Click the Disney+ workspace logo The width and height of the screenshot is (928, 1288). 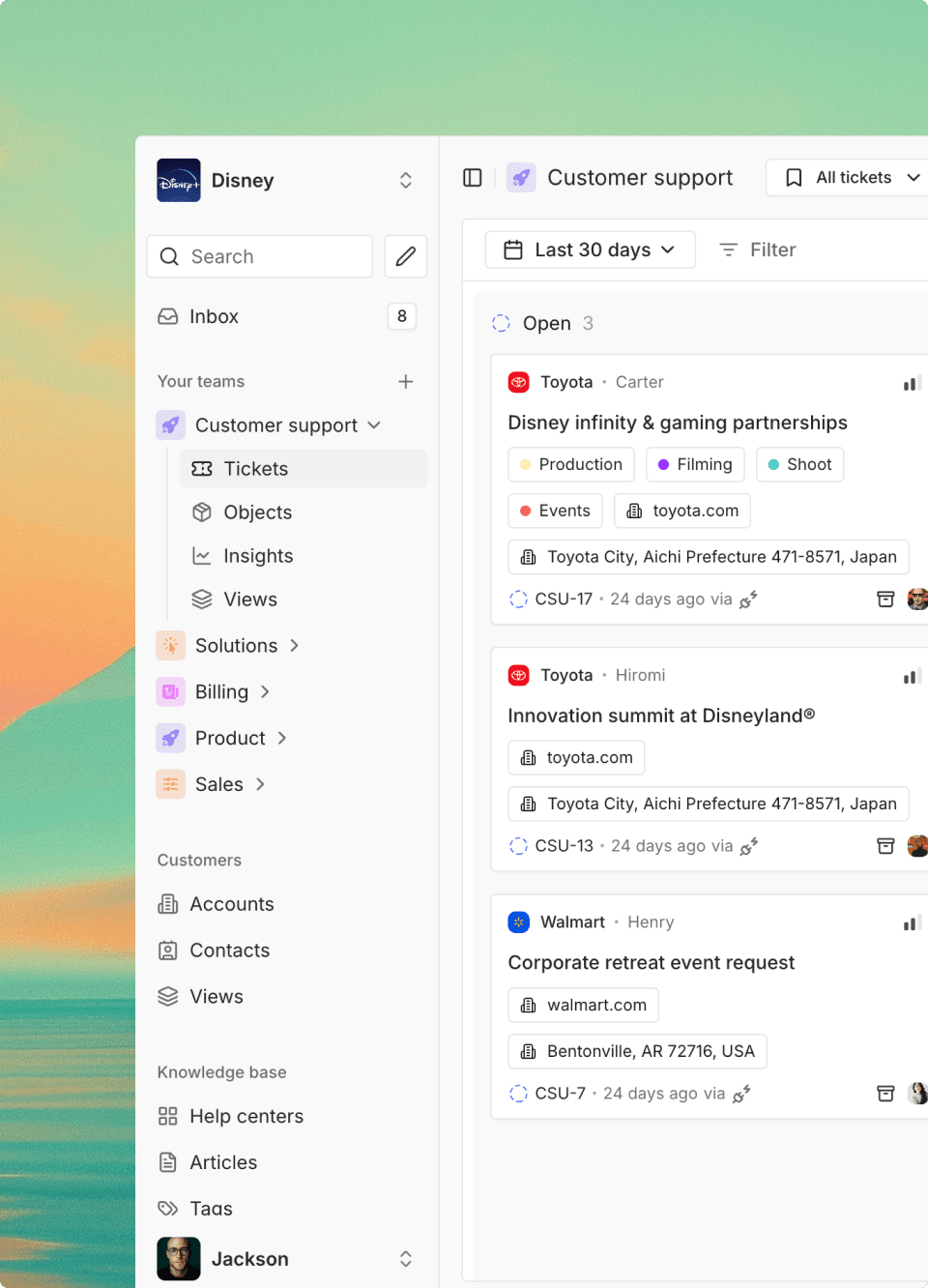point(179,181)
